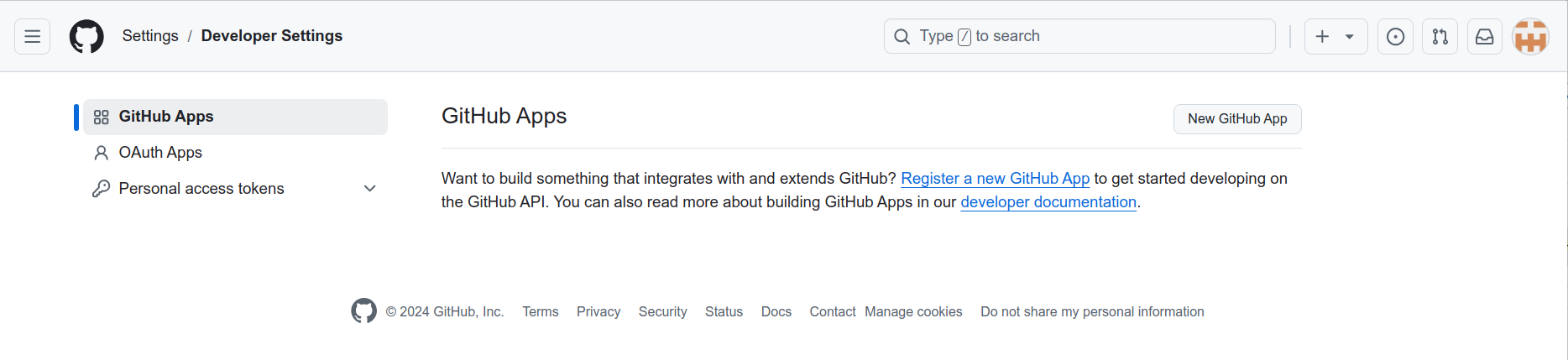The width and height of the screenshot is (1568, 360).
Task: Open the Pull requests icon
Action: pos(1440,36)
